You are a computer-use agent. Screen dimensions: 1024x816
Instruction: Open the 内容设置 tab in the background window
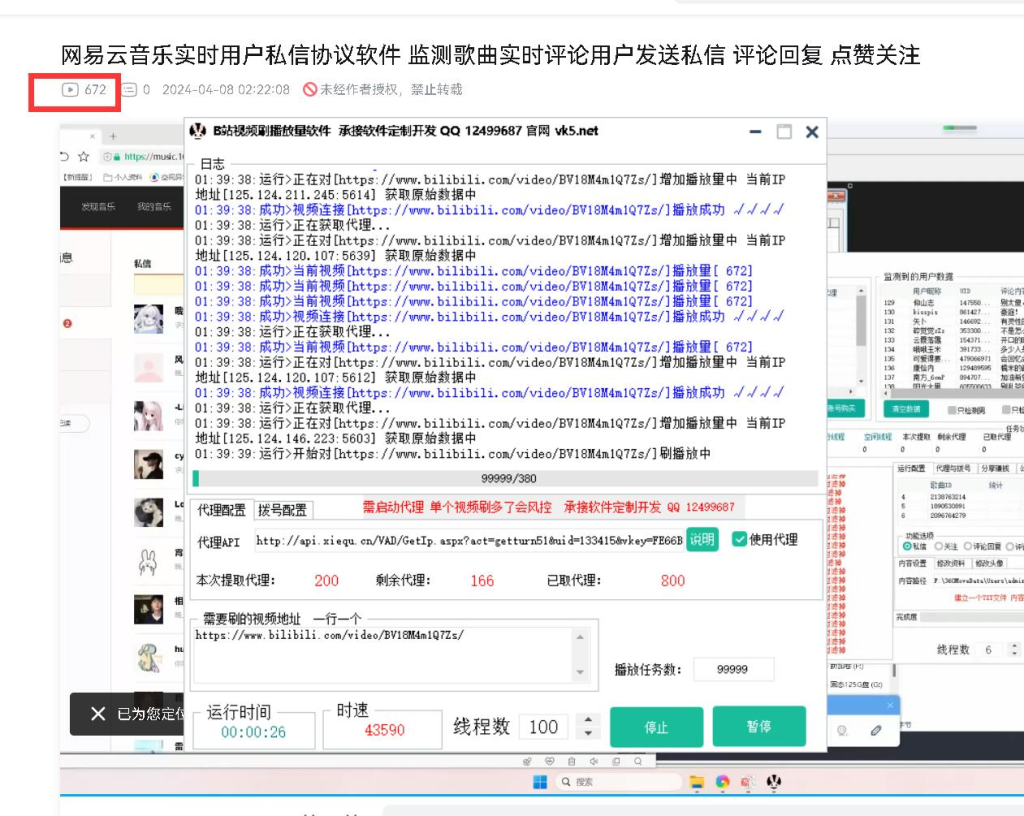point(912,563)
